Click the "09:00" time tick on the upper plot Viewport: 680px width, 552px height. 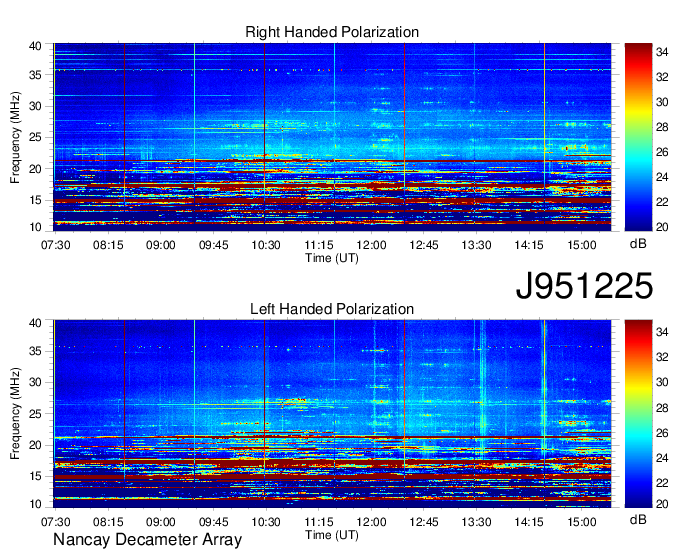(160, 245)
